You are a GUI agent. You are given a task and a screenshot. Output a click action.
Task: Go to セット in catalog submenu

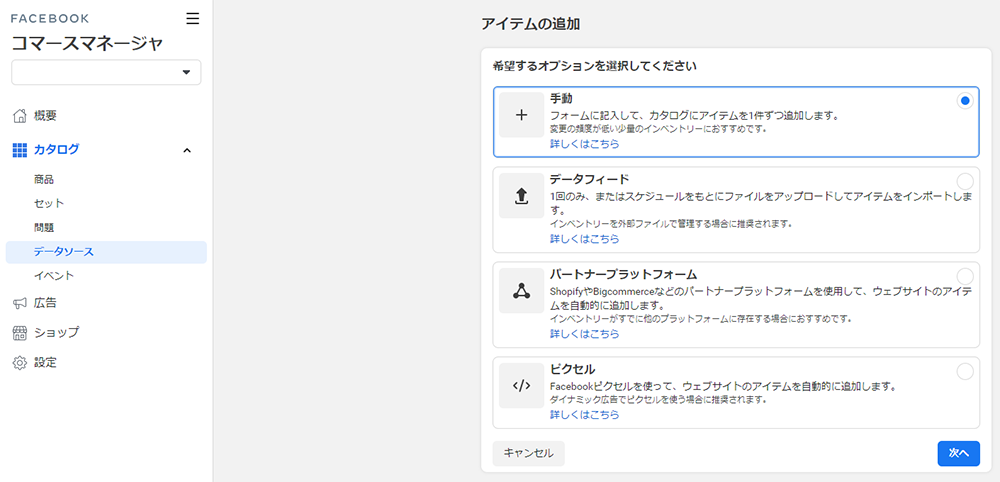[x=49, y=204]
